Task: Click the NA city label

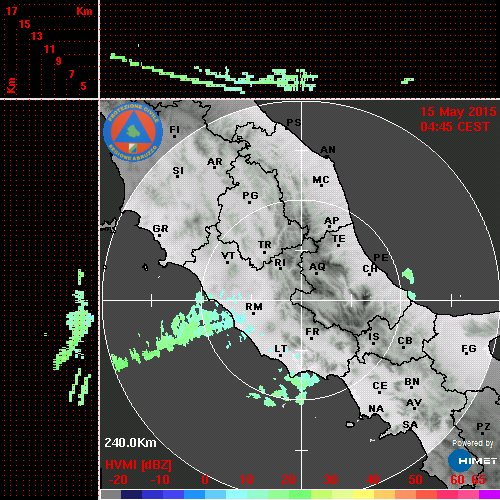Action: [x=376, y=409]
